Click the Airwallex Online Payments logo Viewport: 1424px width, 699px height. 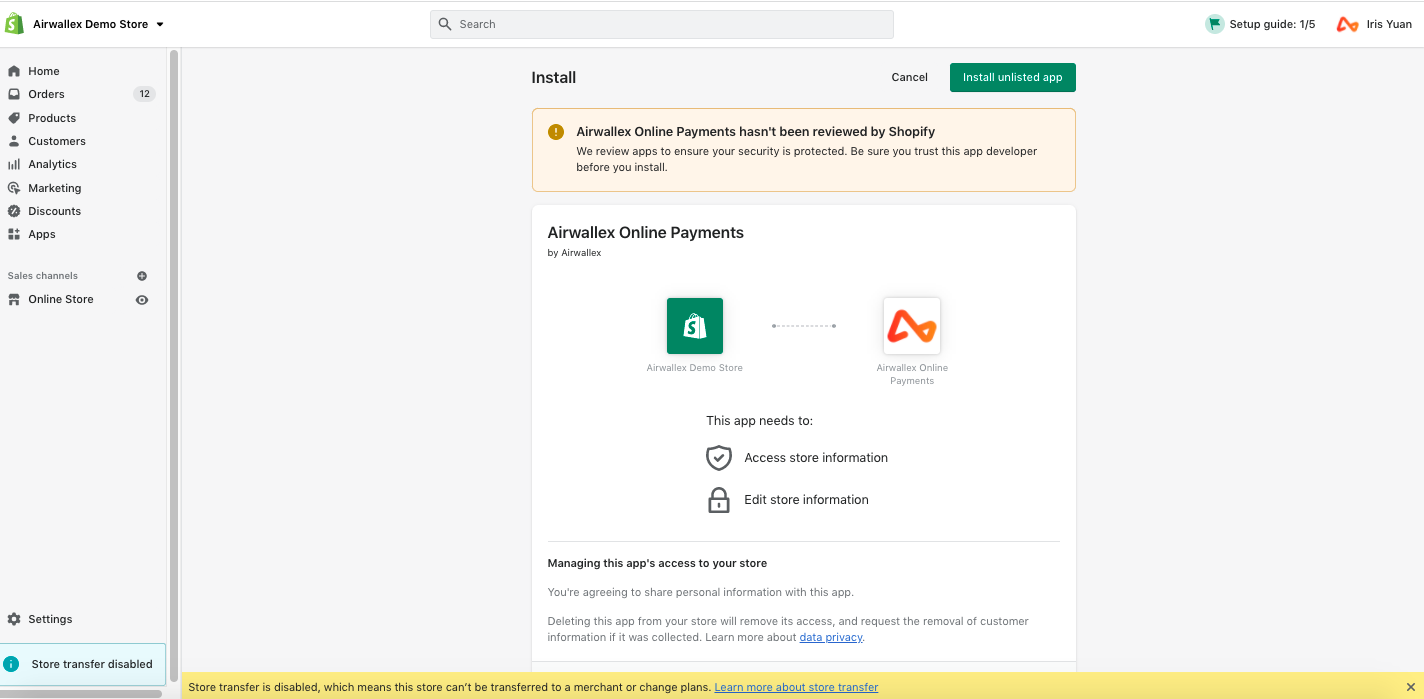[x=911, y=326]
